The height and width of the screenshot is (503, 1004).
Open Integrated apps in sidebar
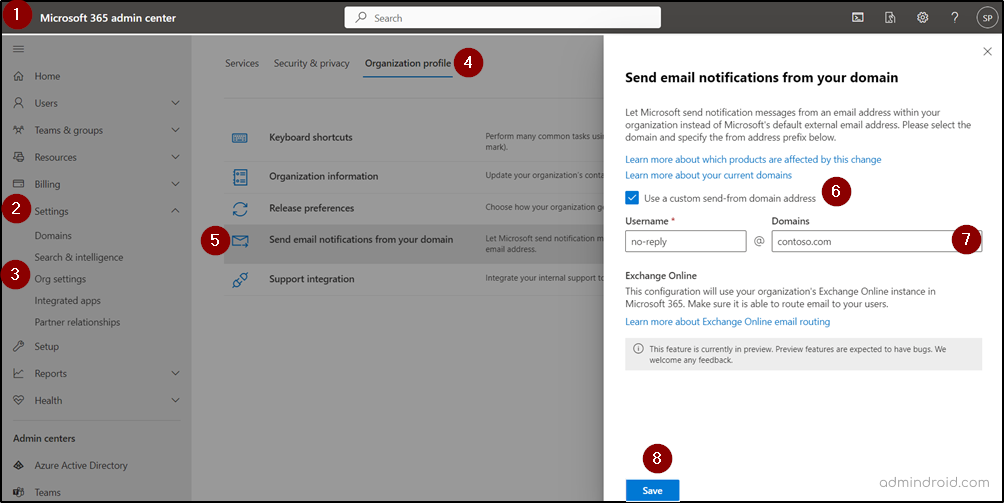click(x=67, y=301)
